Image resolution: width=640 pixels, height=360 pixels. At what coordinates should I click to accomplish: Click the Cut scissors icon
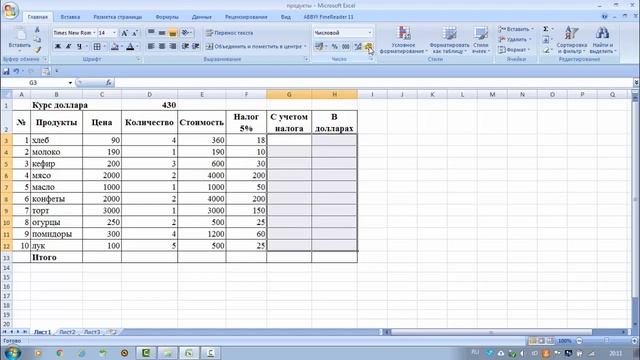[x=37, y=30]
